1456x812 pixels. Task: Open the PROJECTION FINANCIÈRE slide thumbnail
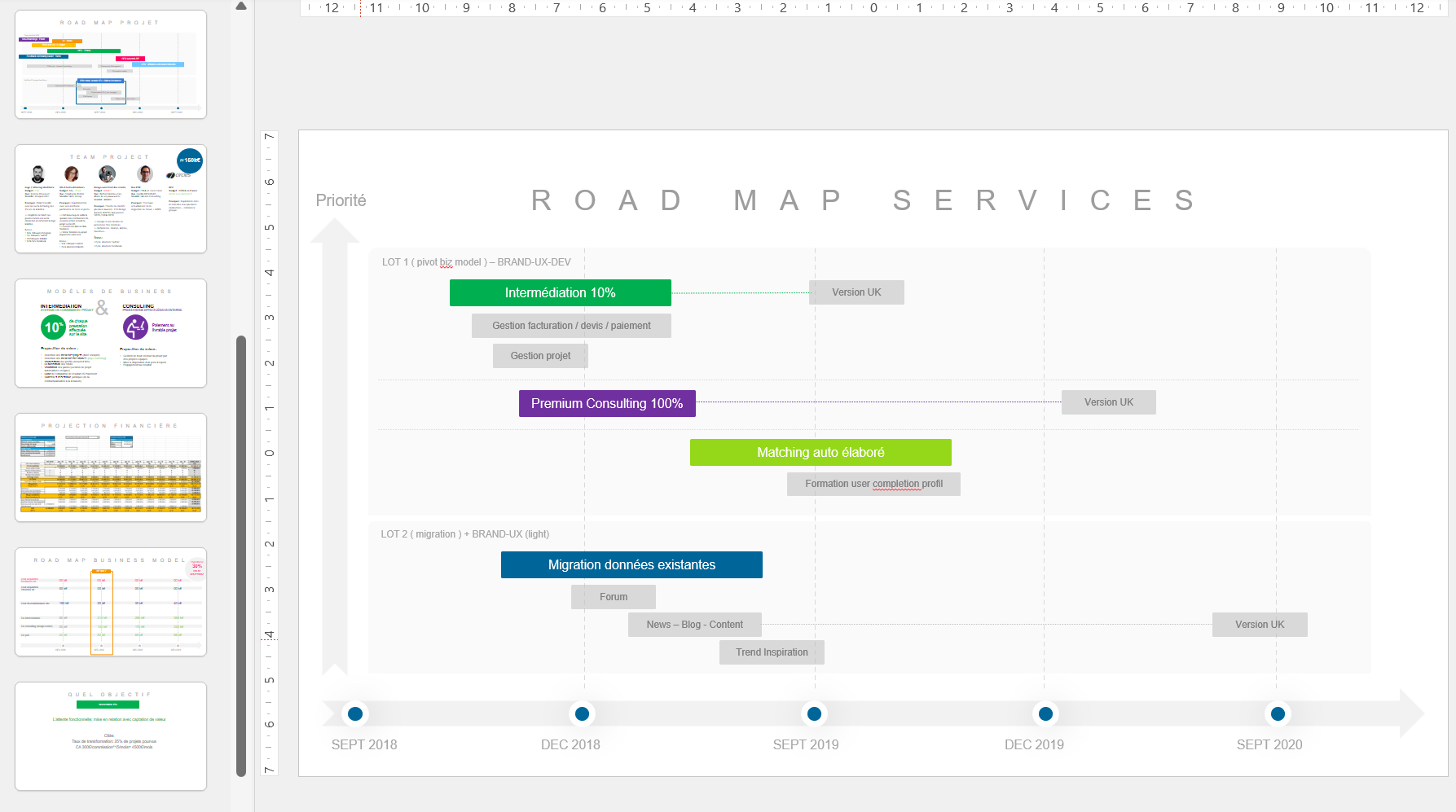tap(111, 467)
